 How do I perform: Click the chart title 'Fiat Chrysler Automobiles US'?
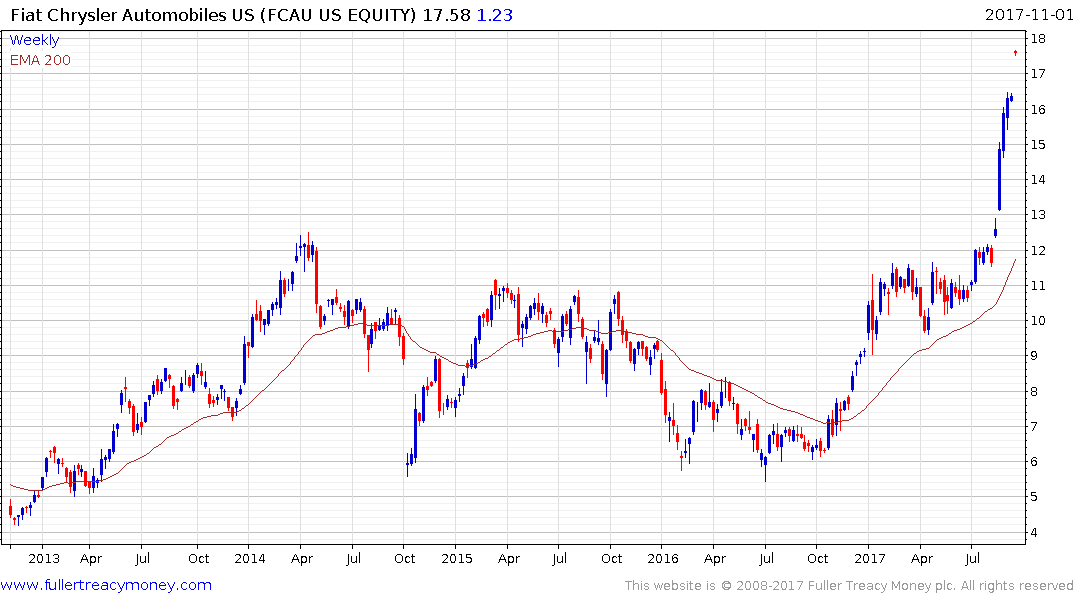pyautogui.click(x=132, y=15)
